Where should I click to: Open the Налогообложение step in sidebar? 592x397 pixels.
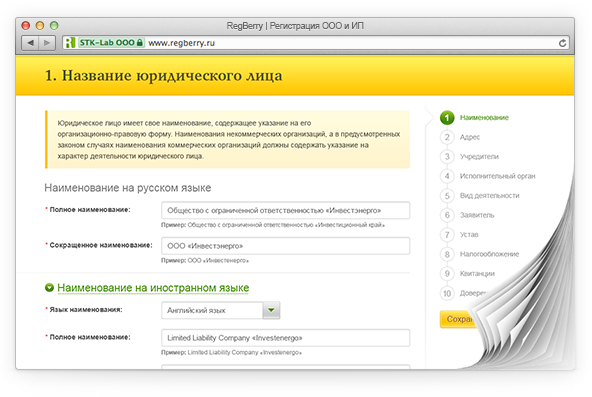489,254
